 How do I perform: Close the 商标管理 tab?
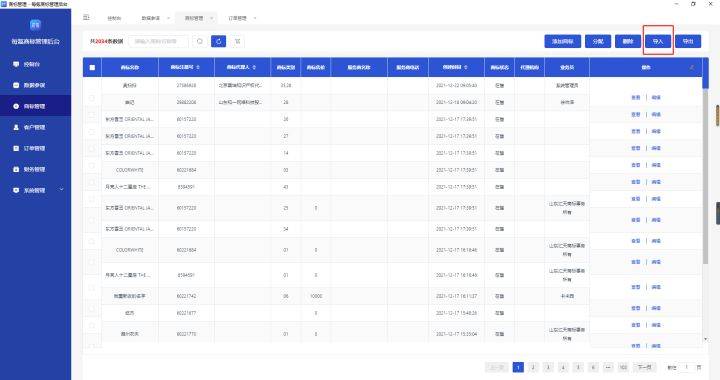(x=212, y=18)
